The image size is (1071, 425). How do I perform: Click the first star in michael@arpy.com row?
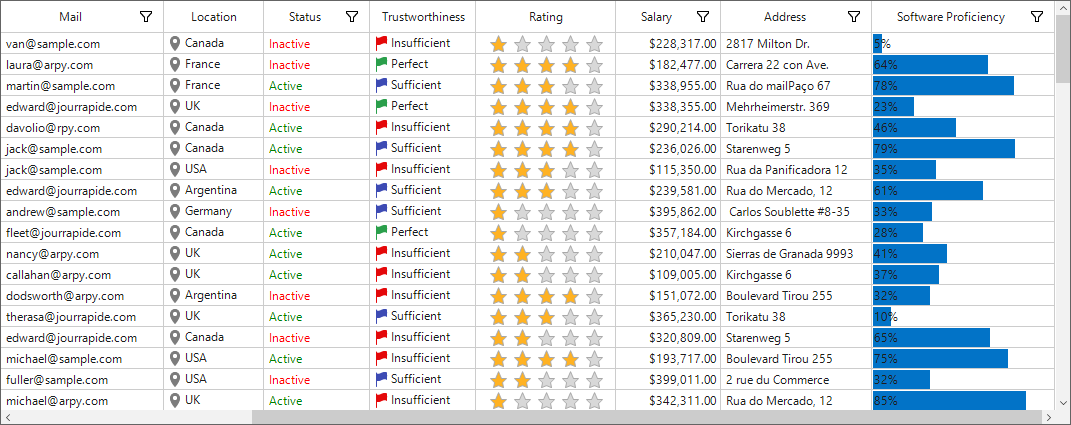[x=499, y=402]
